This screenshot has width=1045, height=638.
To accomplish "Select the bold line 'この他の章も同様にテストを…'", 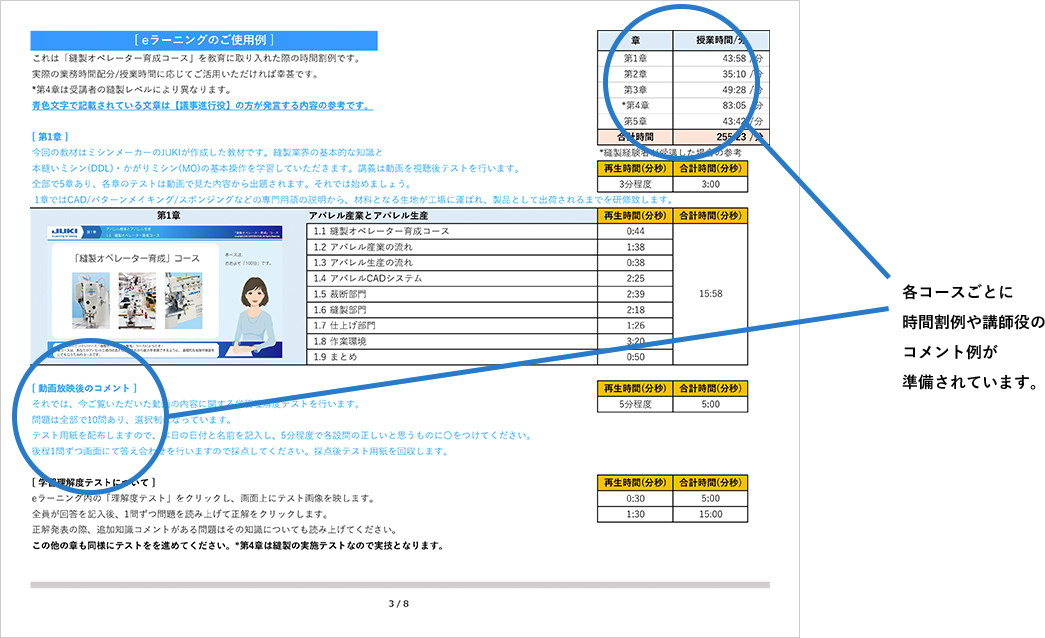I will [238, 545].
